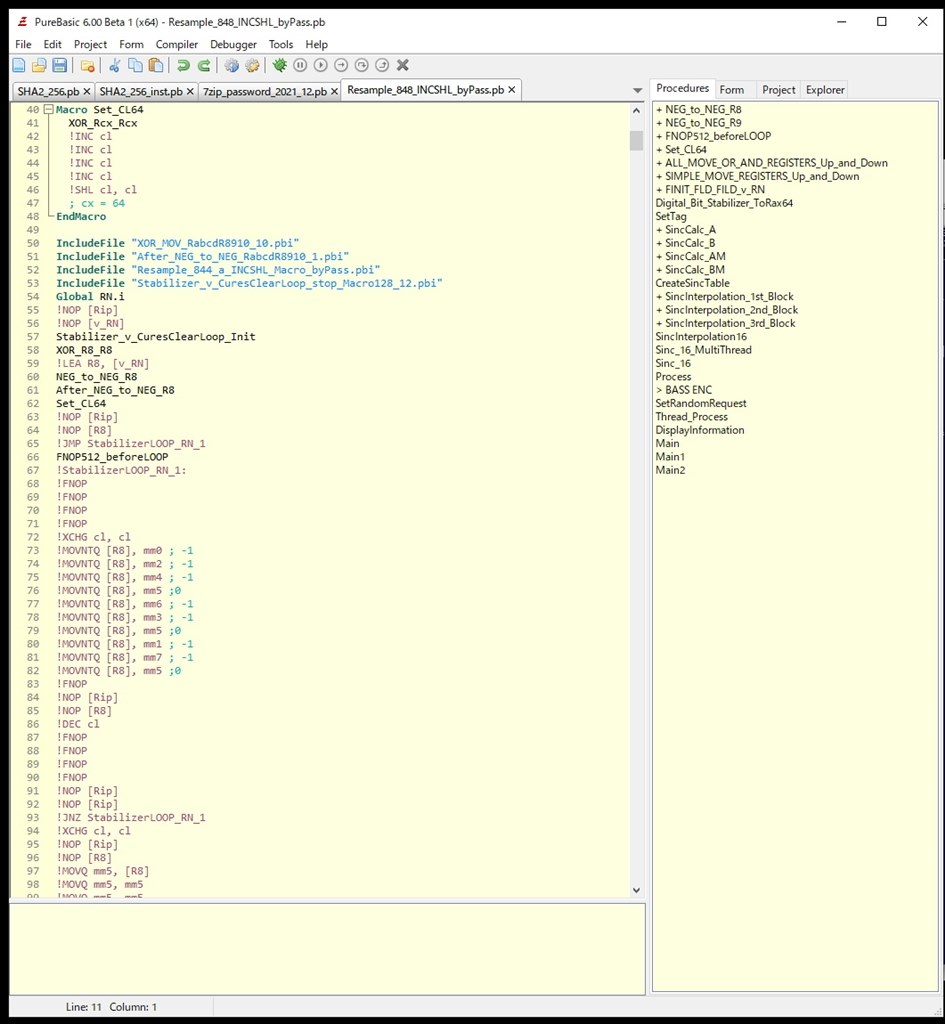This screenshot has height=1024, width=945.
Task: Select Sinc_16_MultiThread procedure
Action: coord(703,350)
